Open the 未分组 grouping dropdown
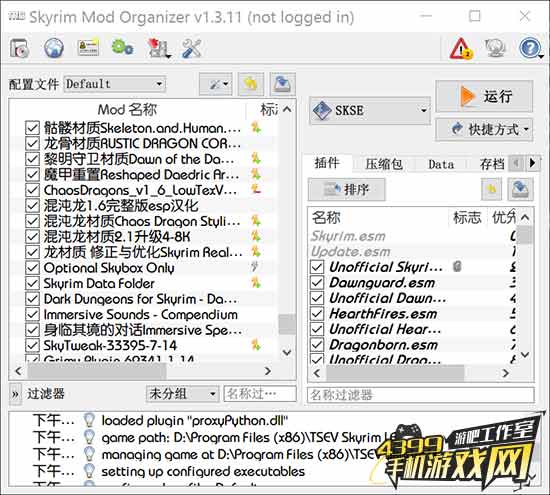Screen dimensions: 550x495 pyautogui.click(x=182, y=394)
